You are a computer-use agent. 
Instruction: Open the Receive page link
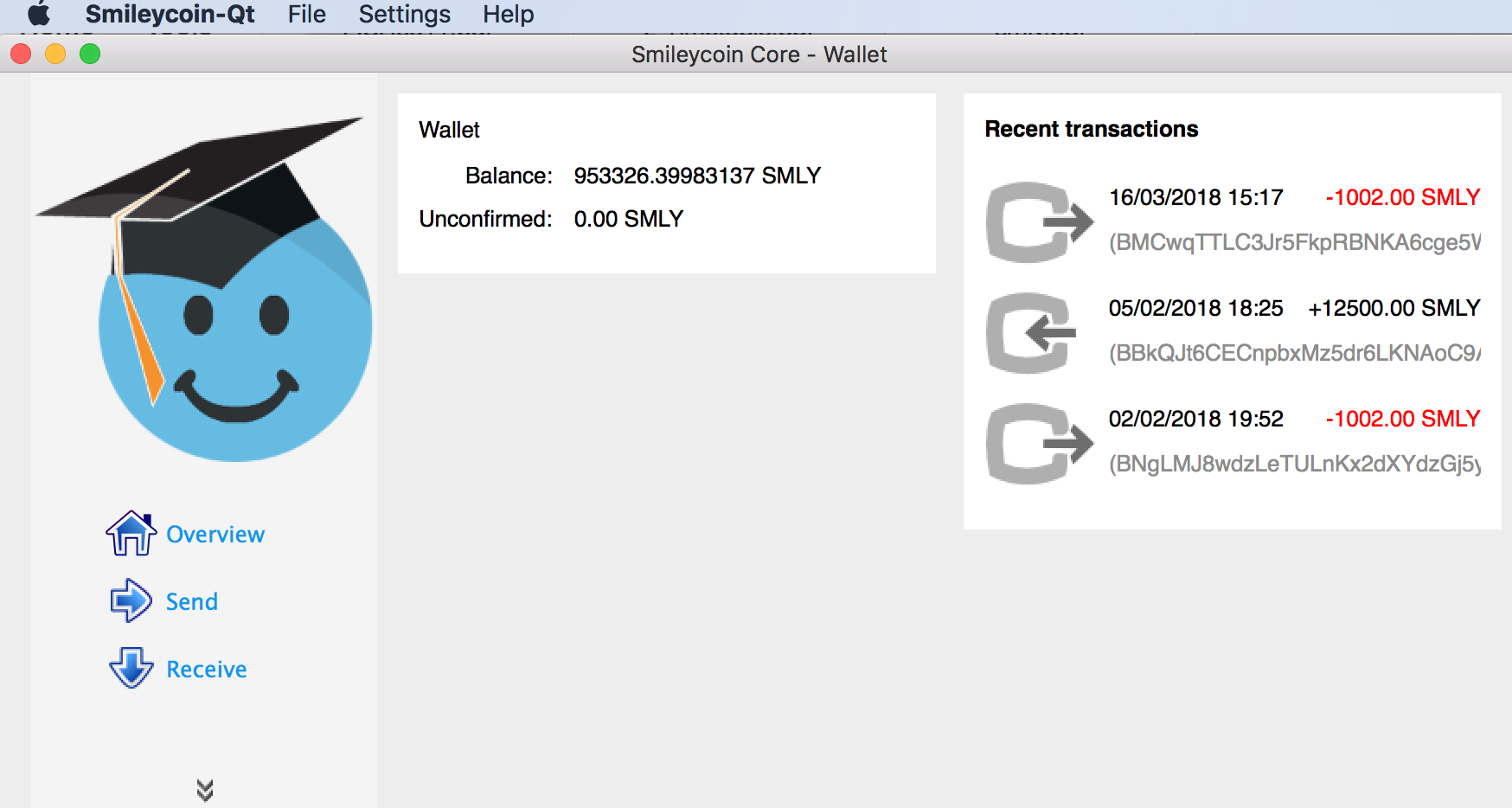coord(207,670)
